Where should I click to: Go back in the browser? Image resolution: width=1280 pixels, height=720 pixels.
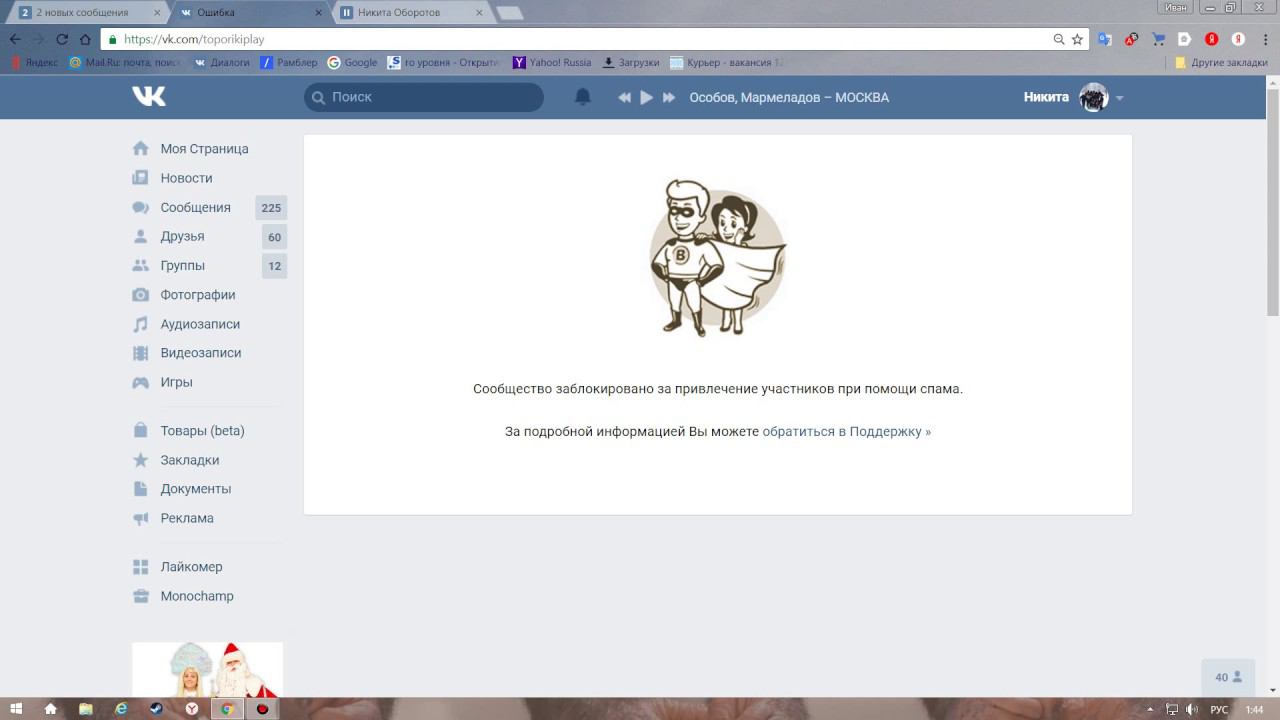15,39
